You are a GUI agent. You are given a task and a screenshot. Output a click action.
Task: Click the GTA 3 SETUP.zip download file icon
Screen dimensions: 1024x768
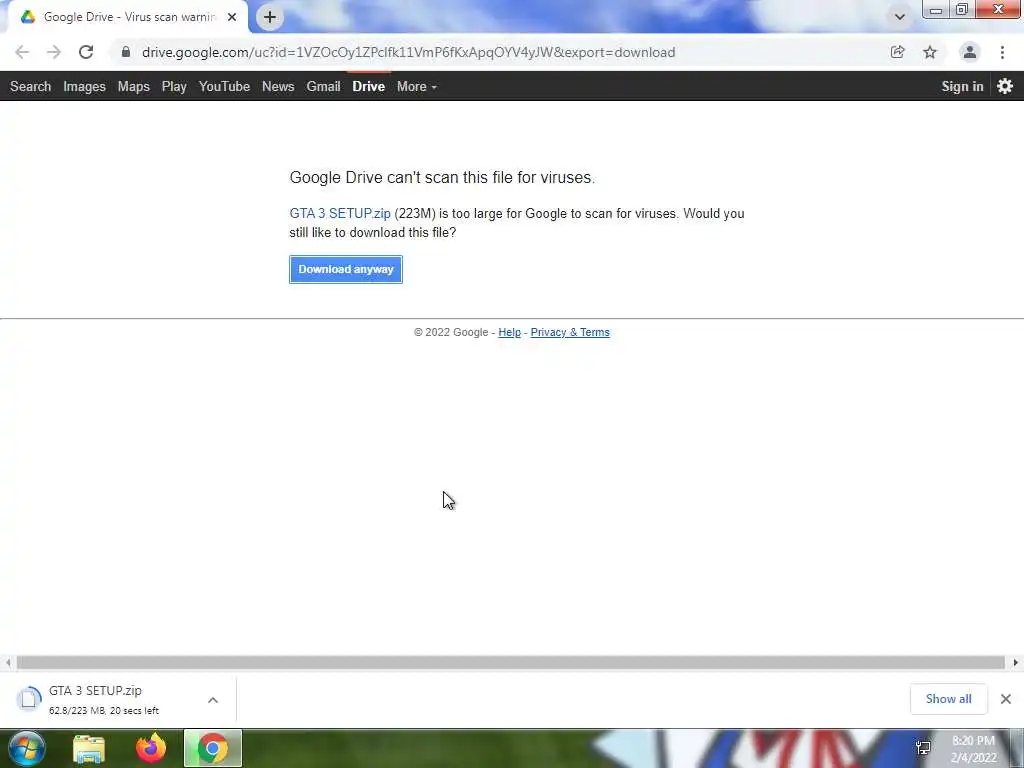point(29,699)
